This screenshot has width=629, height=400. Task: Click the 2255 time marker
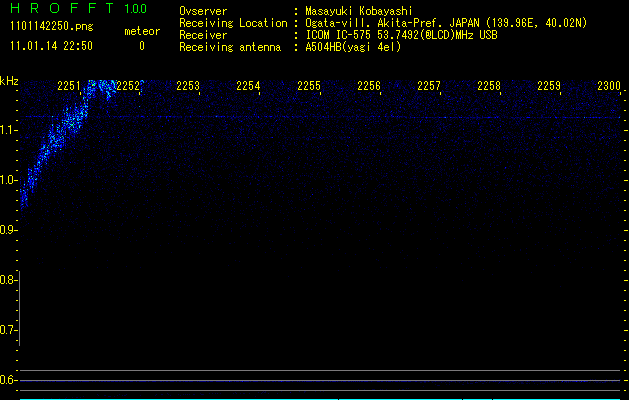tap(309, 86)
